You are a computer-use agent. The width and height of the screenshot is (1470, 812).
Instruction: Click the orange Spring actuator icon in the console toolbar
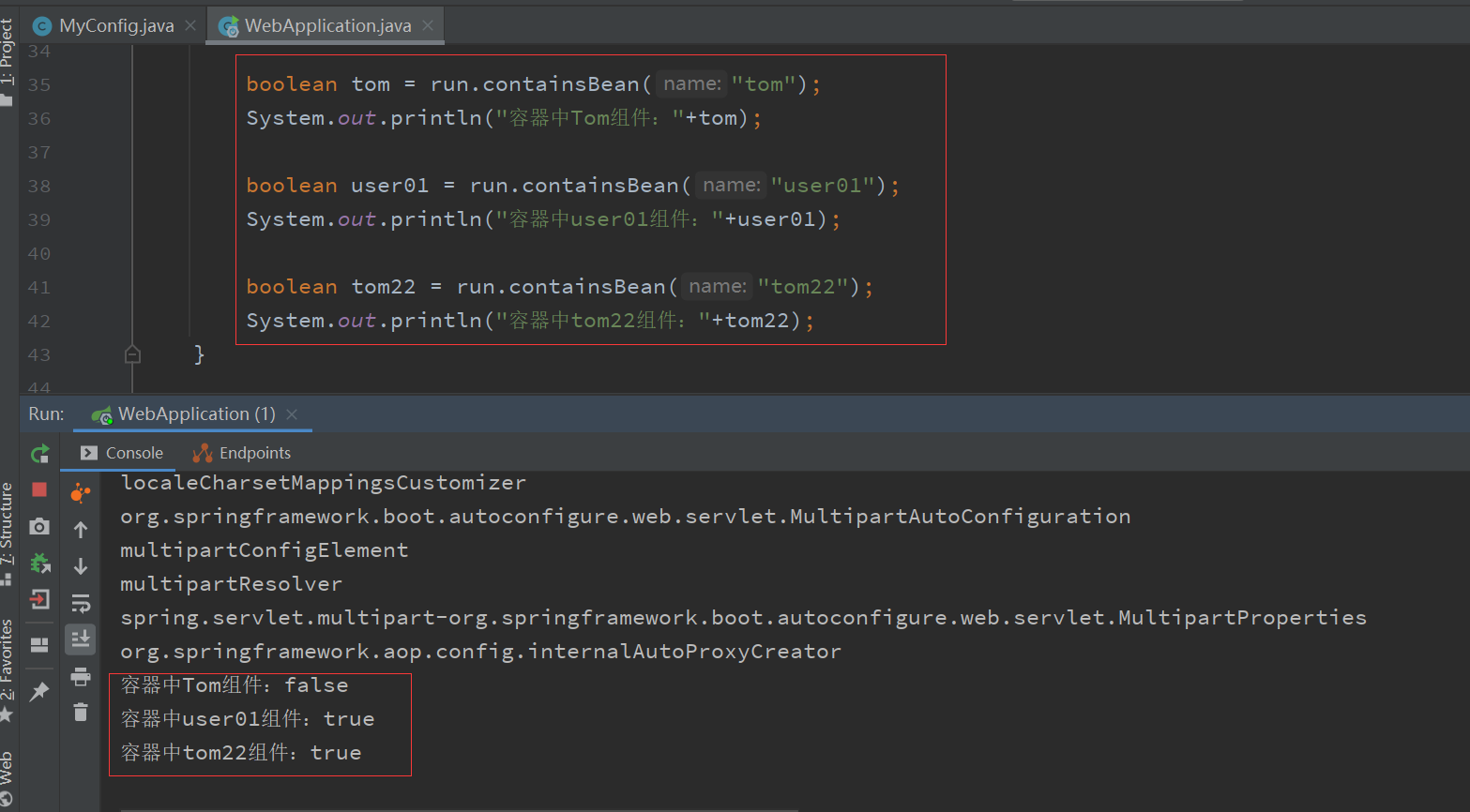(81, 493)
